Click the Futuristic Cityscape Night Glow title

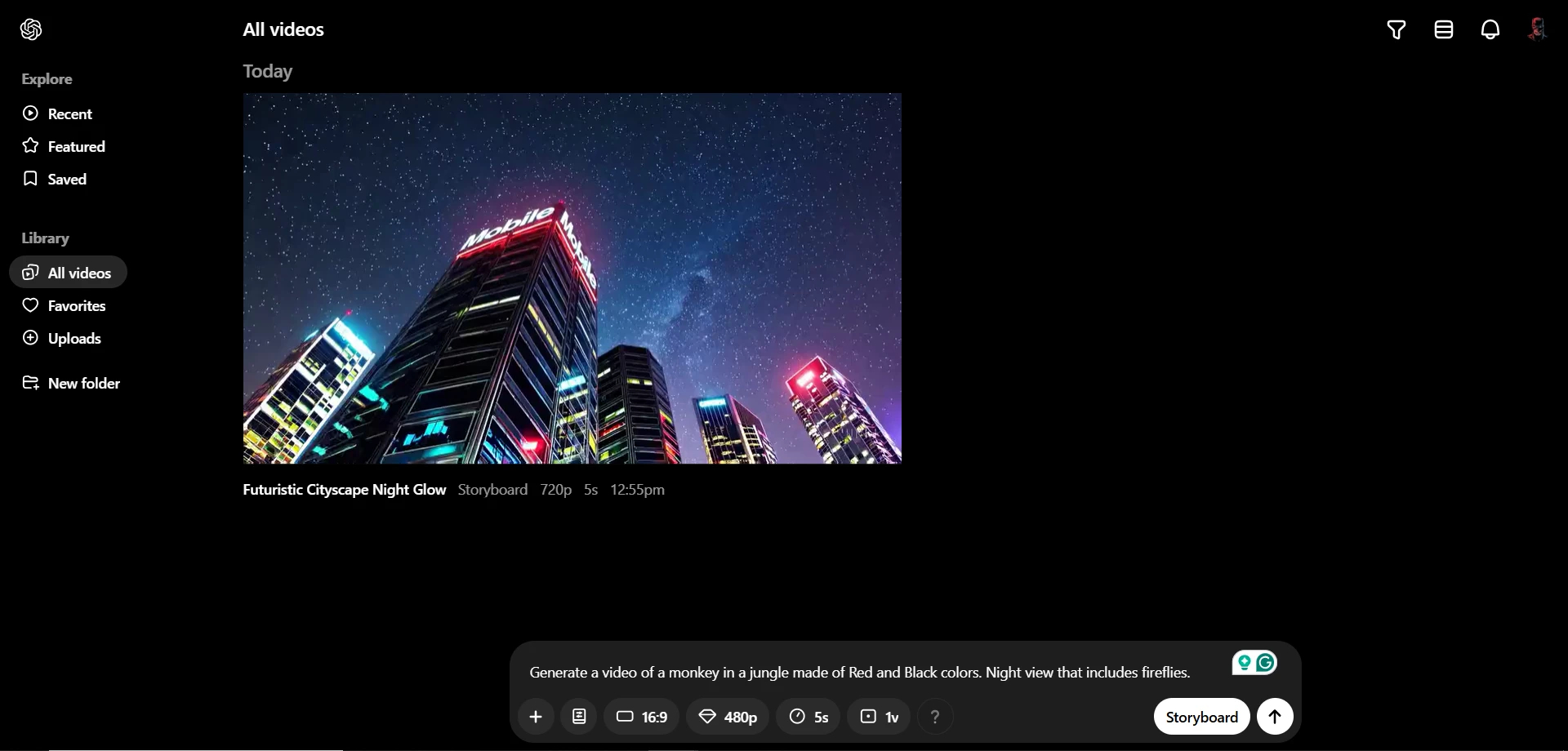click(344, 490)
